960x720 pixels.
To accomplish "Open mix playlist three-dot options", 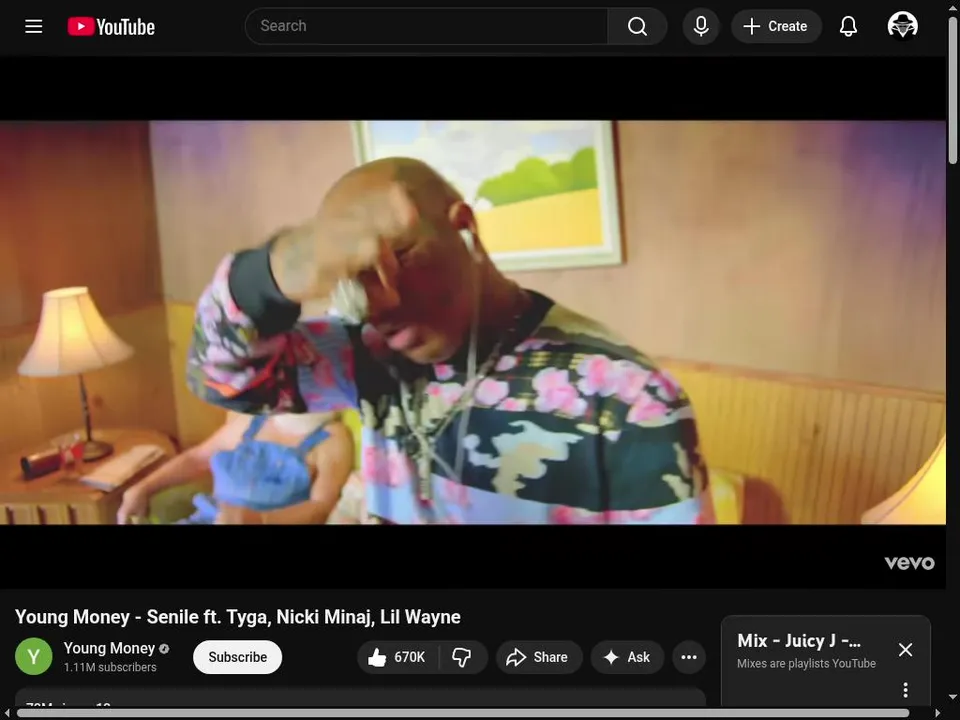I will point(906,690).
